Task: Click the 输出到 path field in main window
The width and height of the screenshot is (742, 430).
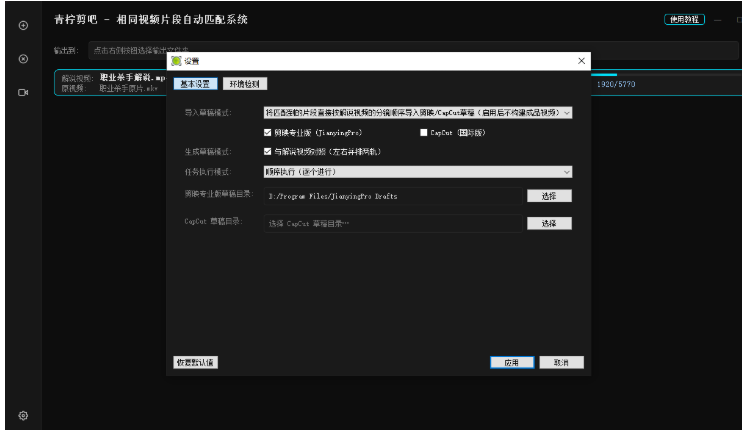Action: click(x=413, y=51)
